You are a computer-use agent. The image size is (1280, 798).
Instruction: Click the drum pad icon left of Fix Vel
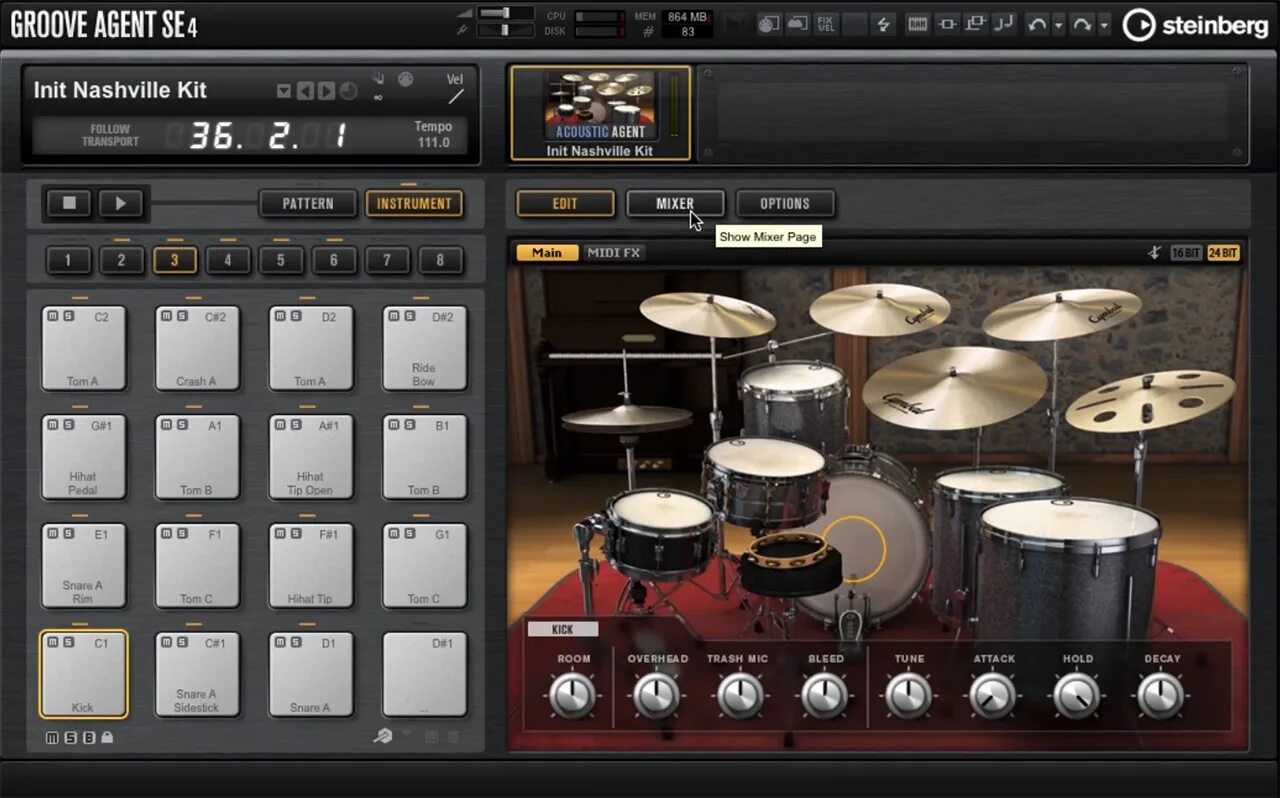pyautogui.click(x=768, y=25)
